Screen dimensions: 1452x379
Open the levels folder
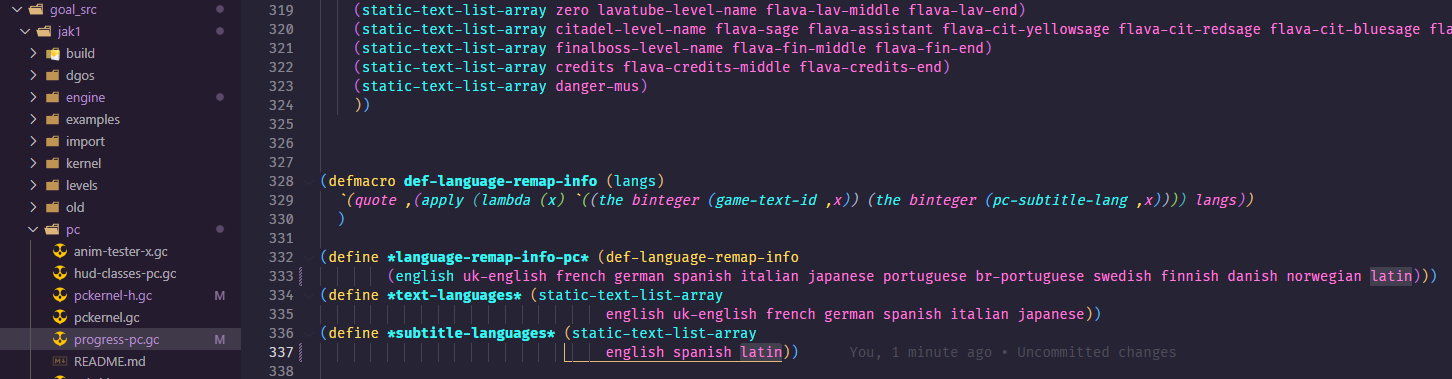click(x=81, y=186)
